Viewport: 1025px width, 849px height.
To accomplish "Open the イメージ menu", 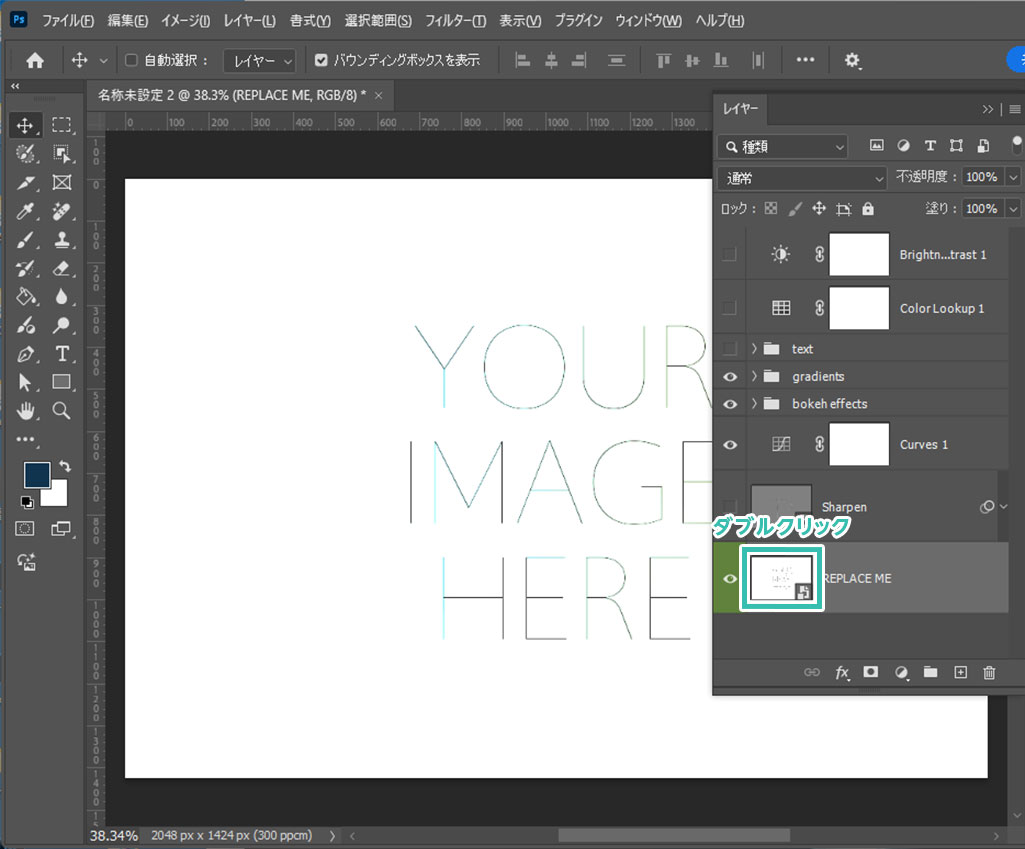I will (186, 21).
